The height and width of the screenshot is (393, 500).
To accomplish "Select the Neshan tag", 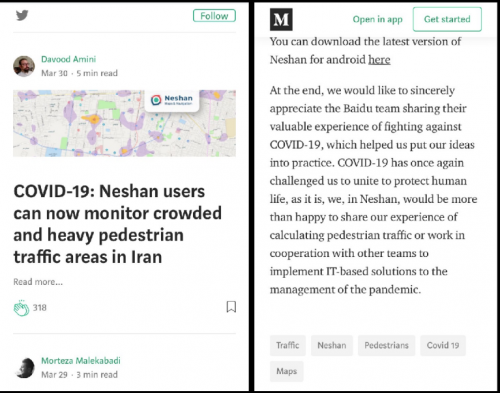I will (332, 345).
